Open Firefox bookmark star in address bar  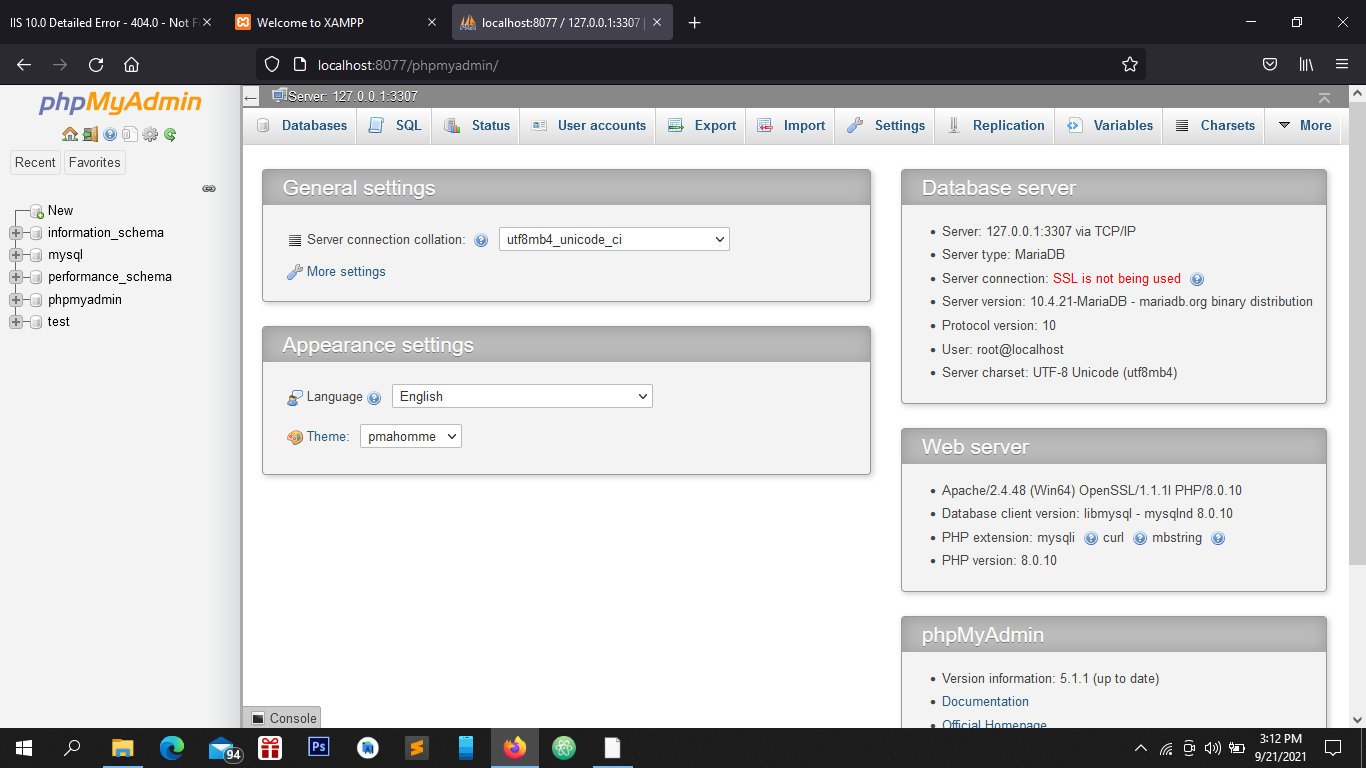1130,65
